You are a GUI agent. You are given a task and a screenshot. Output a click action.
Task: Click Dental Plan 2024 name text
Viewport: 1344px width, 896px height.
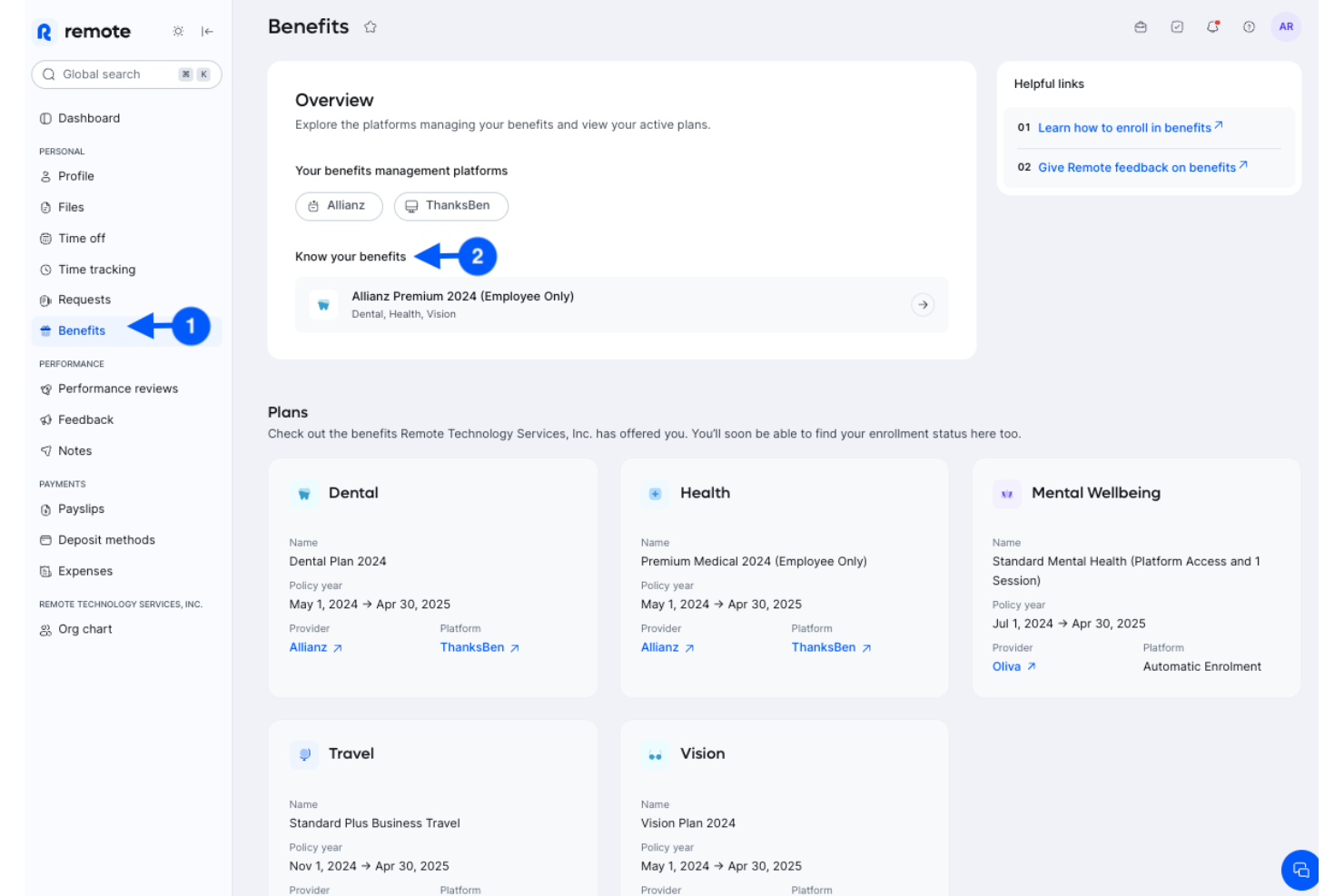338,561
